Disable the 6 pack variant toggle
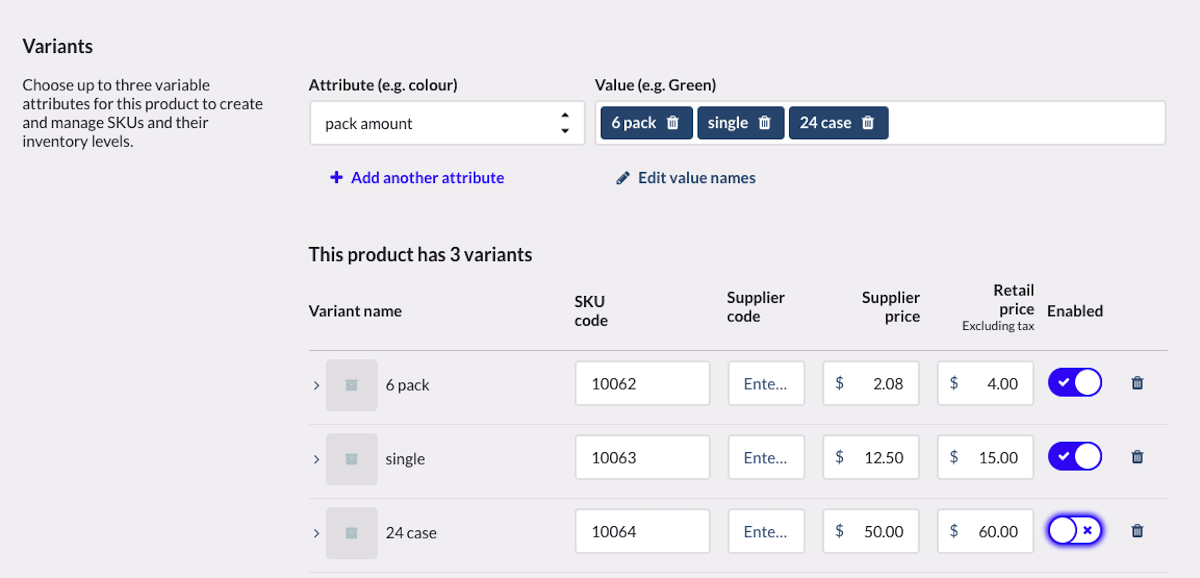This screenshot has height=578, width=1200. click(x=1075, y=383)
